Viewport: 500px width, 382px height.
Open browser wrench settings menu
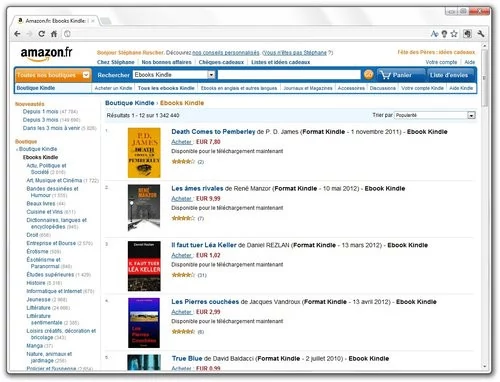[480, 34]
